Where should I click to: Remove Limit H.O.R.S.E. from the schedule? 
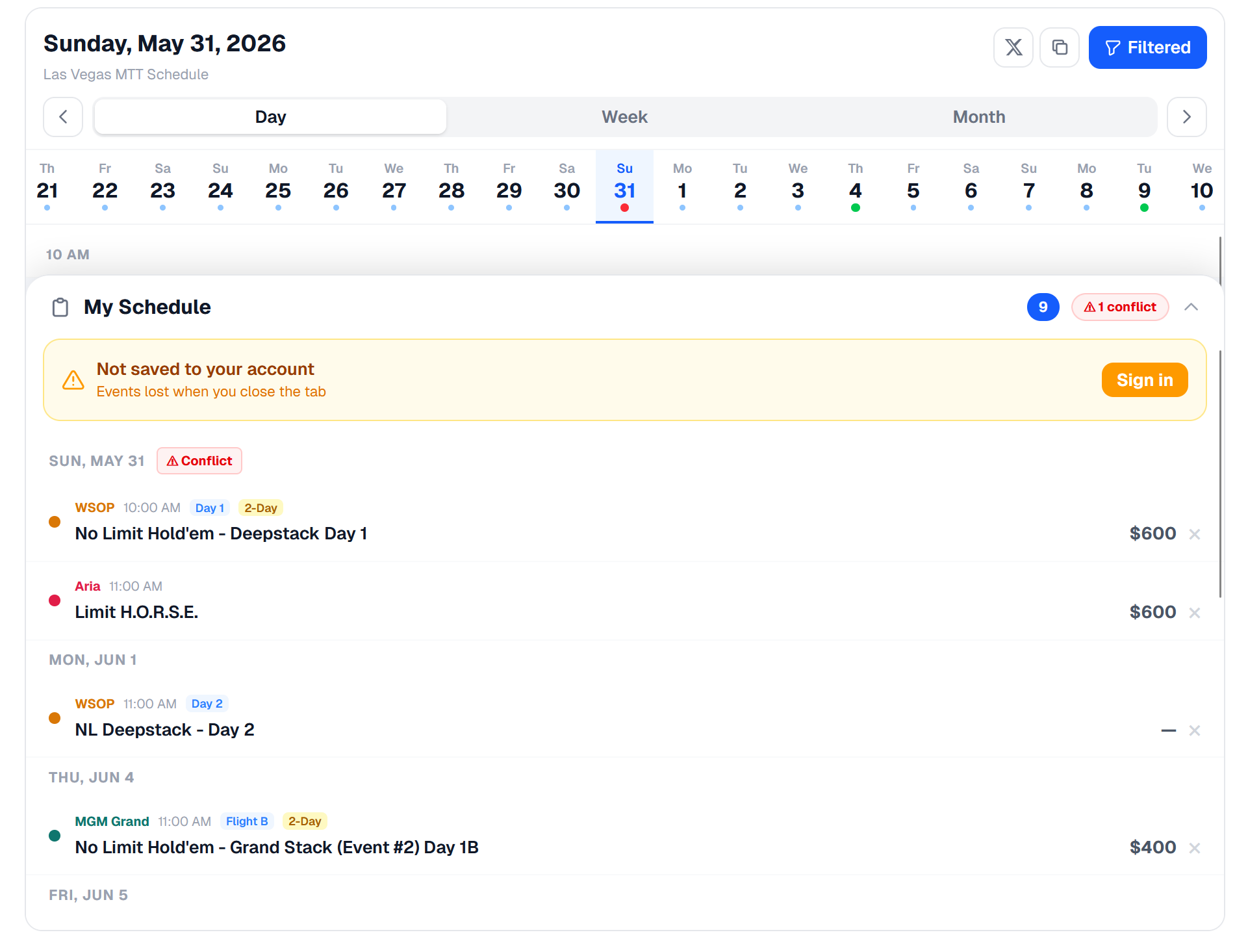click(x=1194, y=613)
